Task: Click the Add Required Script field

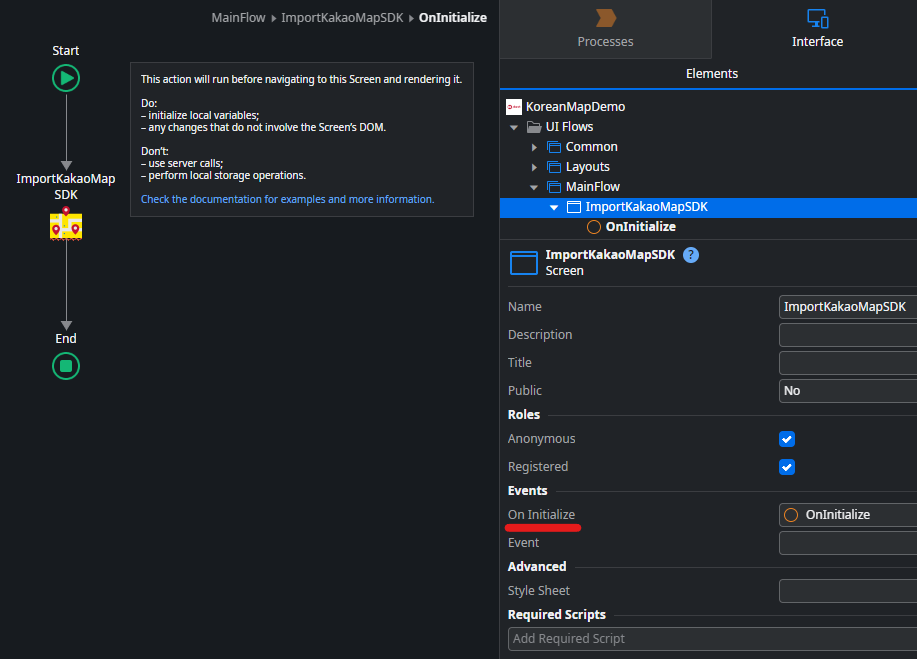Action: pos(712,639)
